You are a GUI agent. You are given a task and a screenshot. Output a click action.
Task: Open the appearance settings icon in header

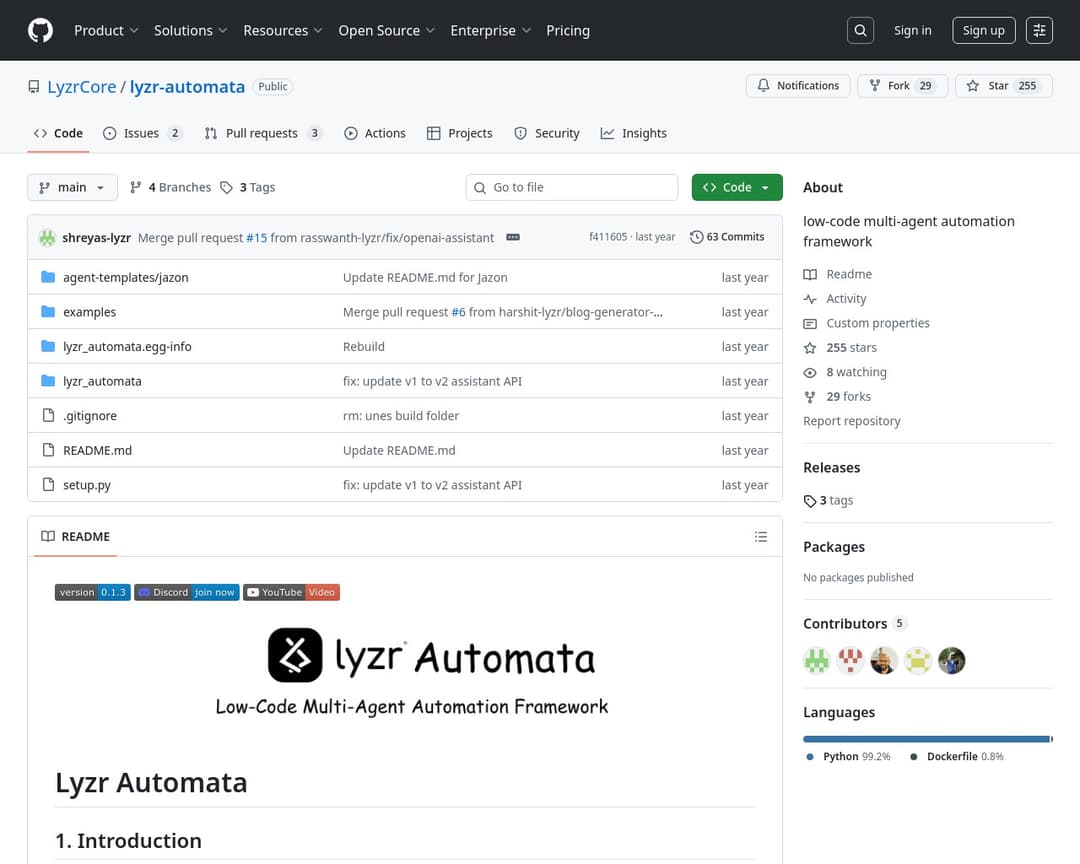tap(1040, 30)
